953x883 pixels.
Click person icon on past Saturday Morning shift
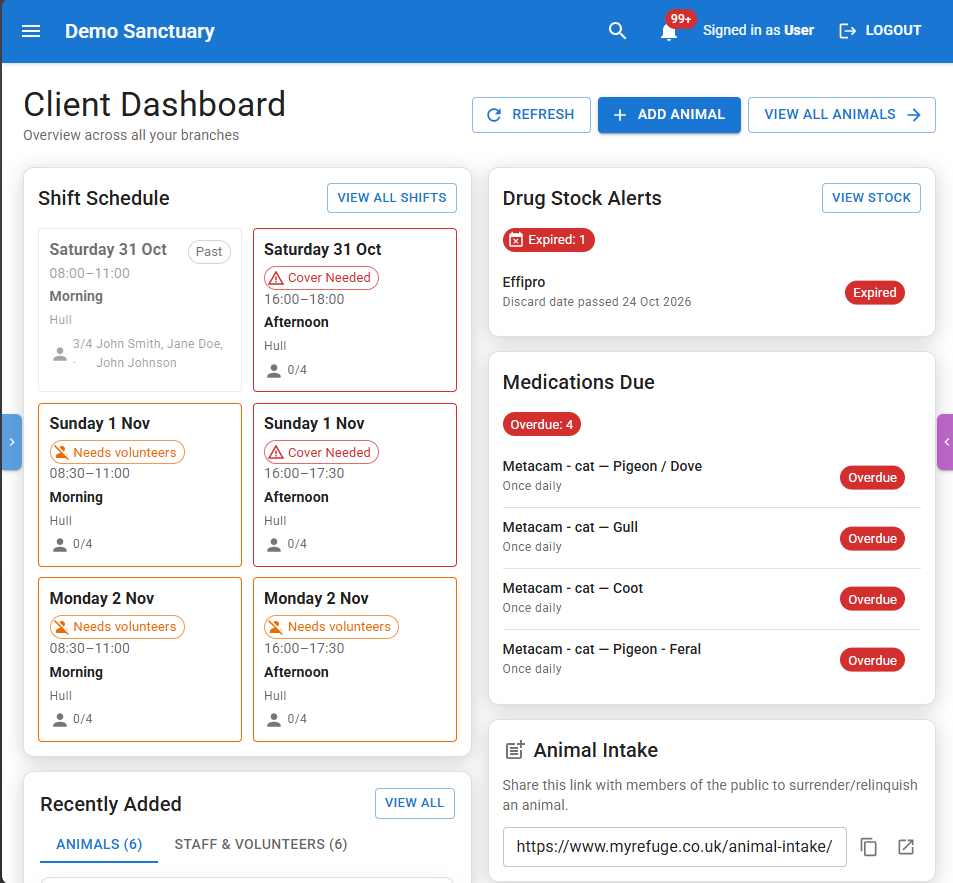[x=60, y=353]
